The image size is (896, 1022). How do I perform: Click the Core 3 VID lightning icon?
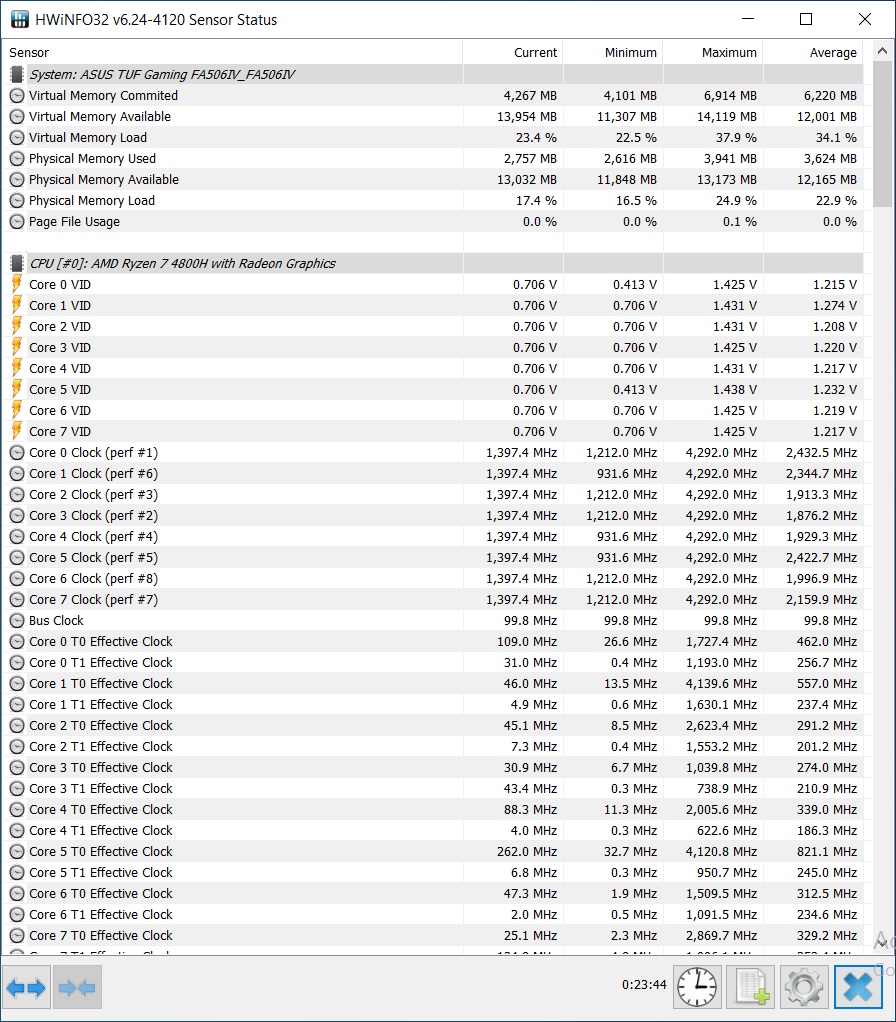tap(17, 347)
